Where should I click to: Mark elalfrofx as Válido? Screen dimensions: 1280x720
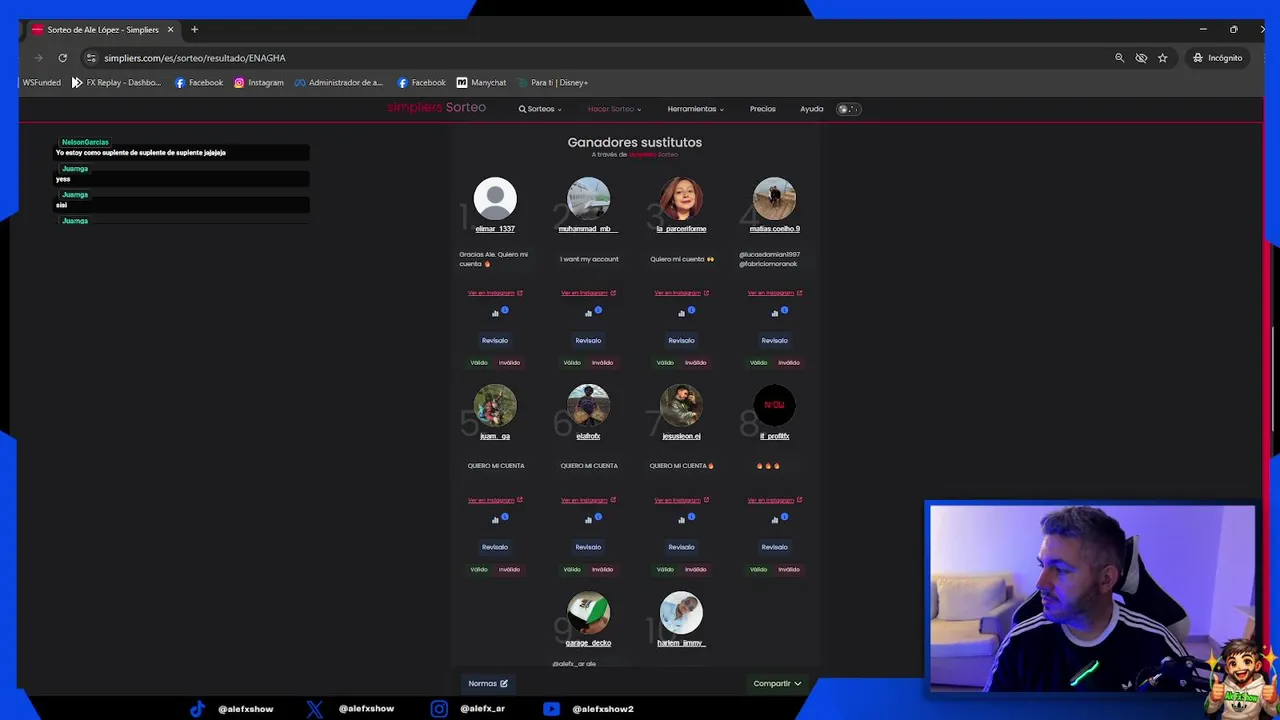(x=572, y=570)
